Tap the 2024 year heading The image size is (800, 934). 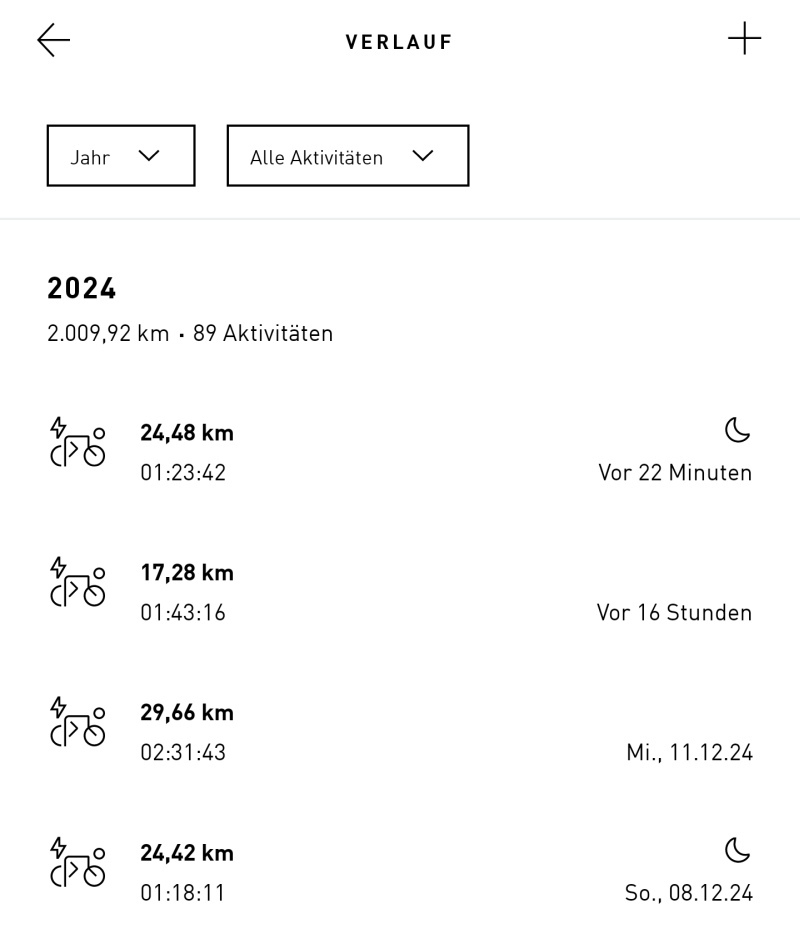tap(82, 289)
